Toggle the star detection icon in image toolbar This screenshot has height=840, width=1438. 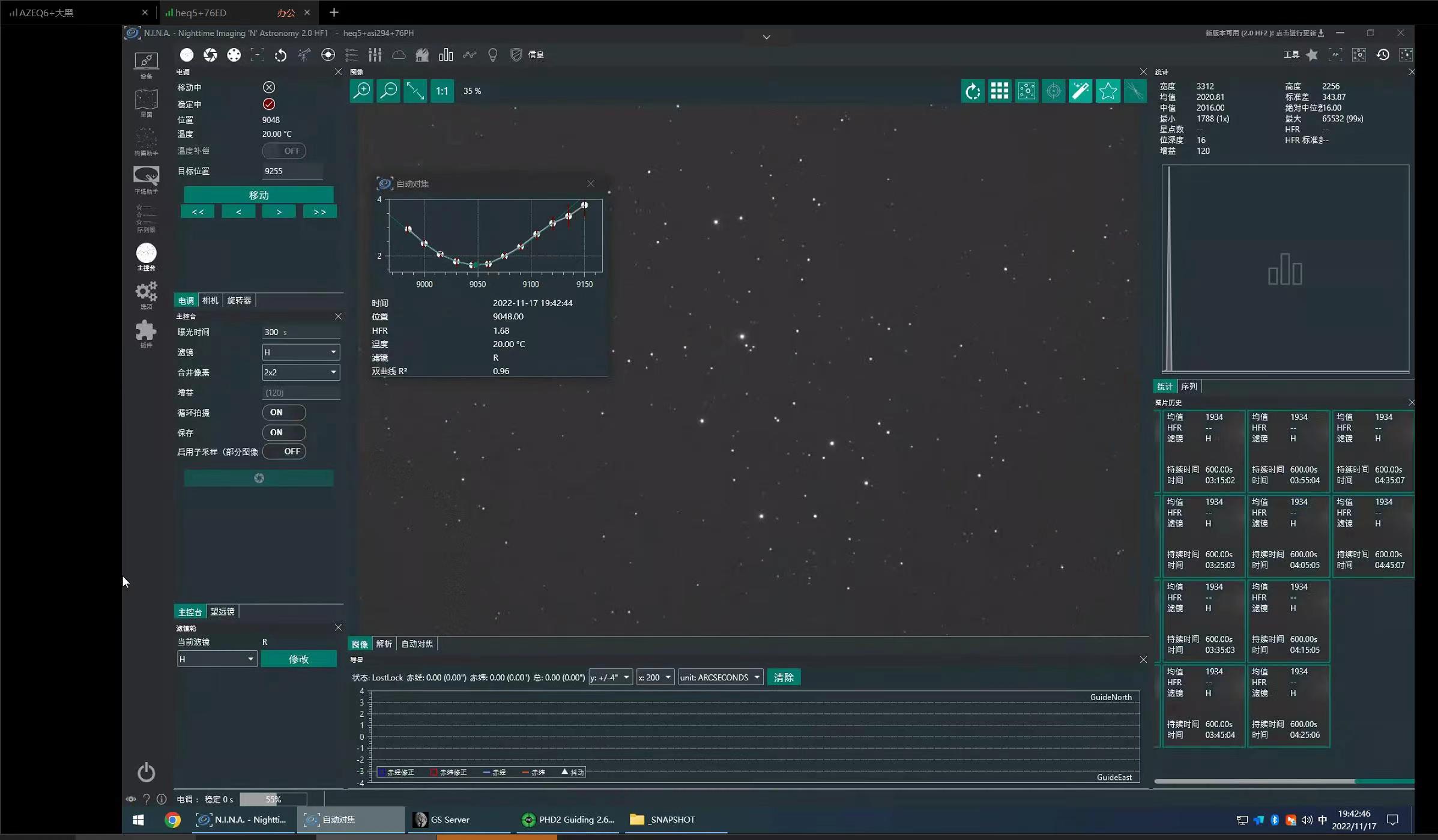point(1108,91)
